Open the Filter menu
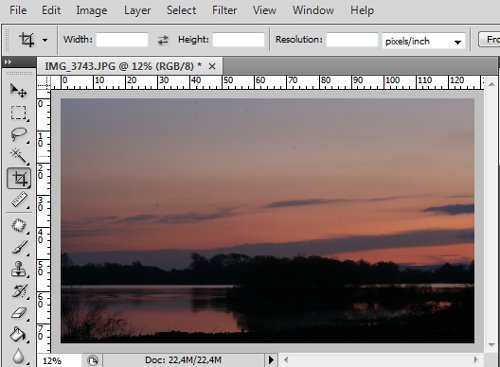 pyautogui.click(x=224, y=10)
